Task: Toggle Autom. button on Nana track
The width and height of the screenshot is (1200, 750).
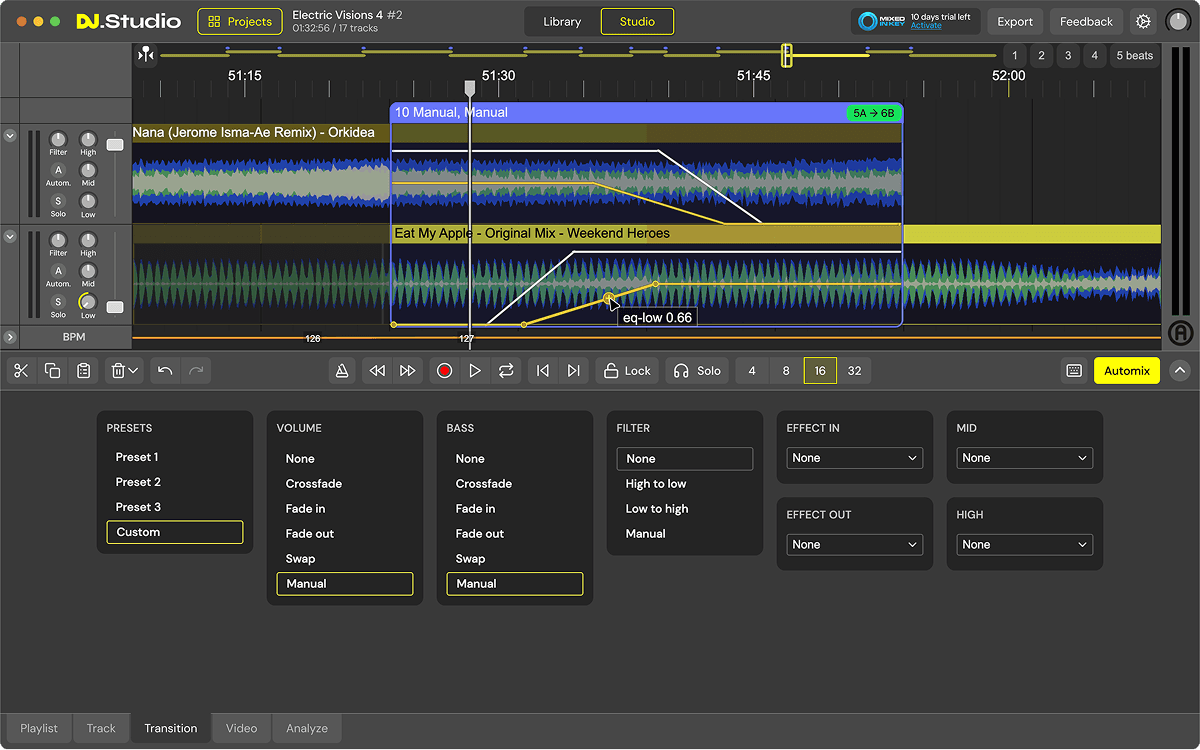Action: click(58, 171)
